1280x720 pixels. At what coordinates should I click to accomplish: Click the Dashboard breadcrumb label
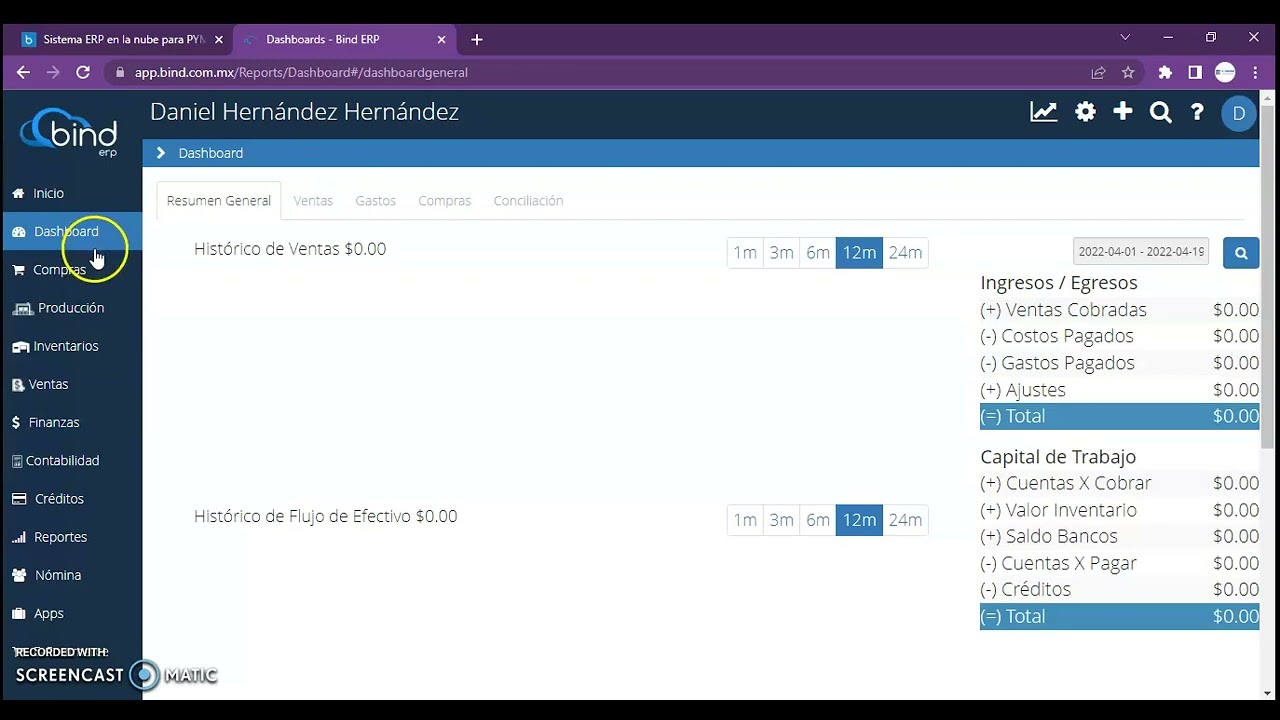(211, 153)
